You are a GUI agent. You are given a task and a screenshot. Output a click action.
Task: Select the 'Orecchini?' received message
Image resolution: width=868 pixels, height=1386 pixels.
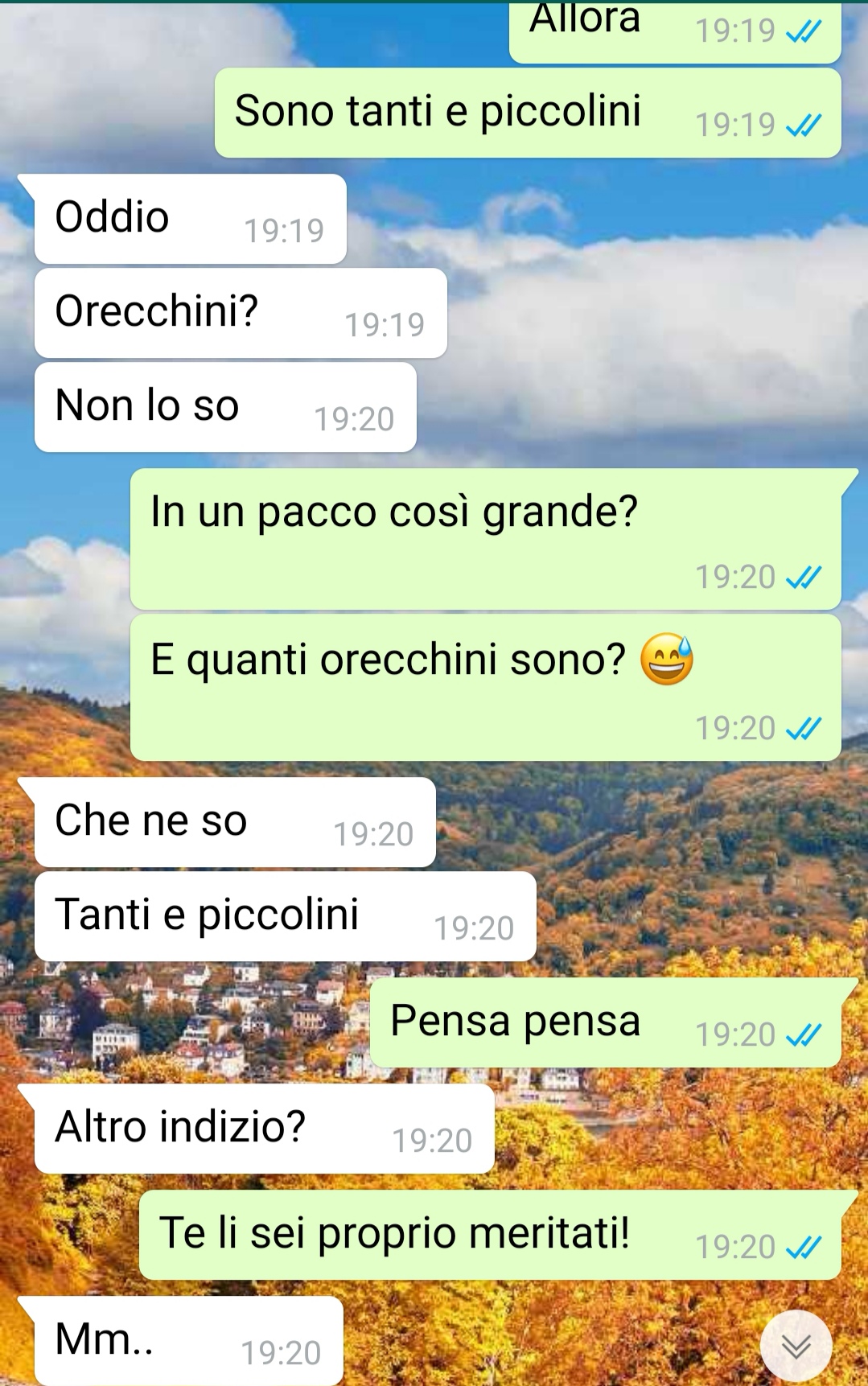(241, 313)
